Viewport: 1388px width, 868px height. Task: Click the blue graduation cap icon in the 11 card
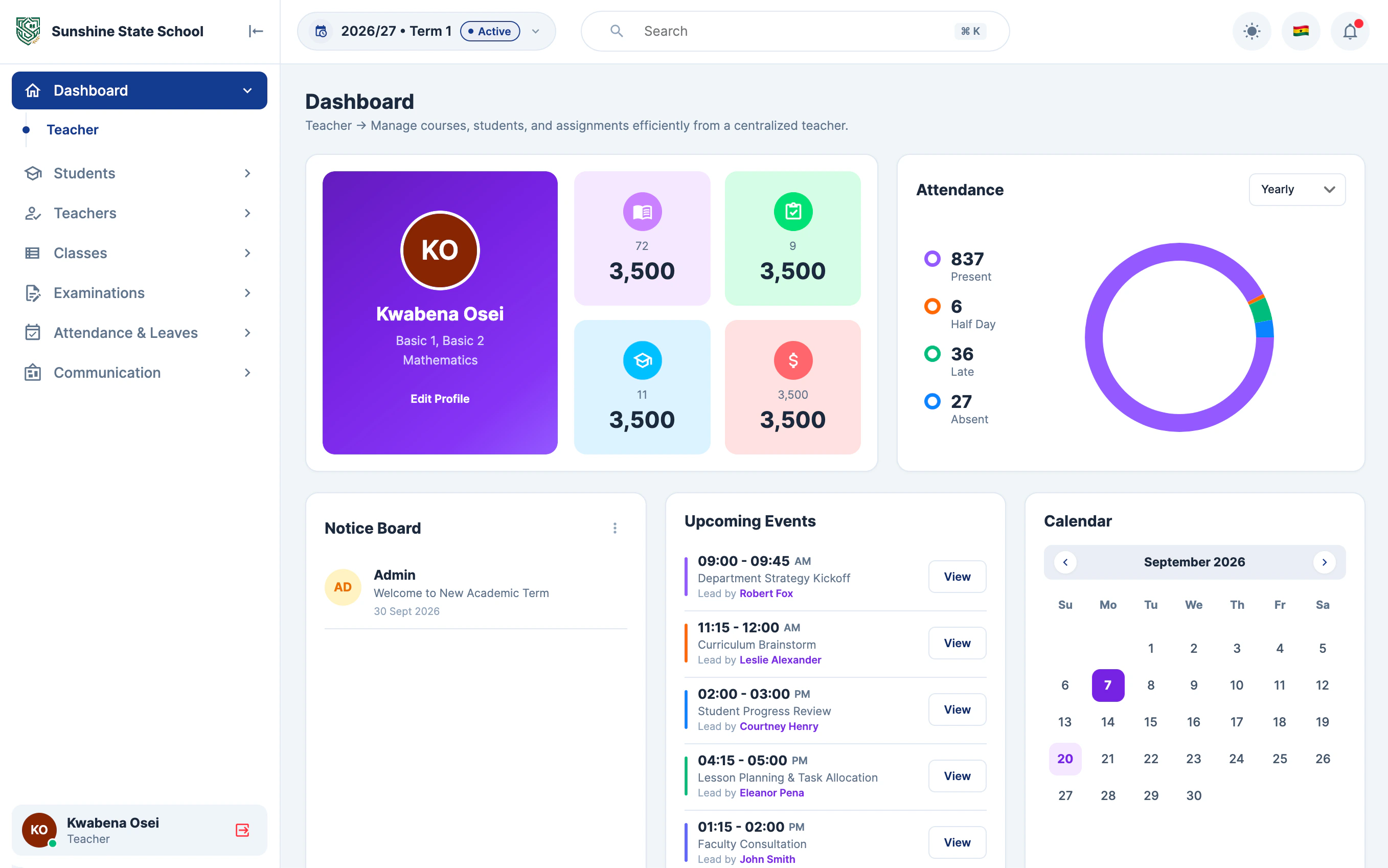pos(642,360)
